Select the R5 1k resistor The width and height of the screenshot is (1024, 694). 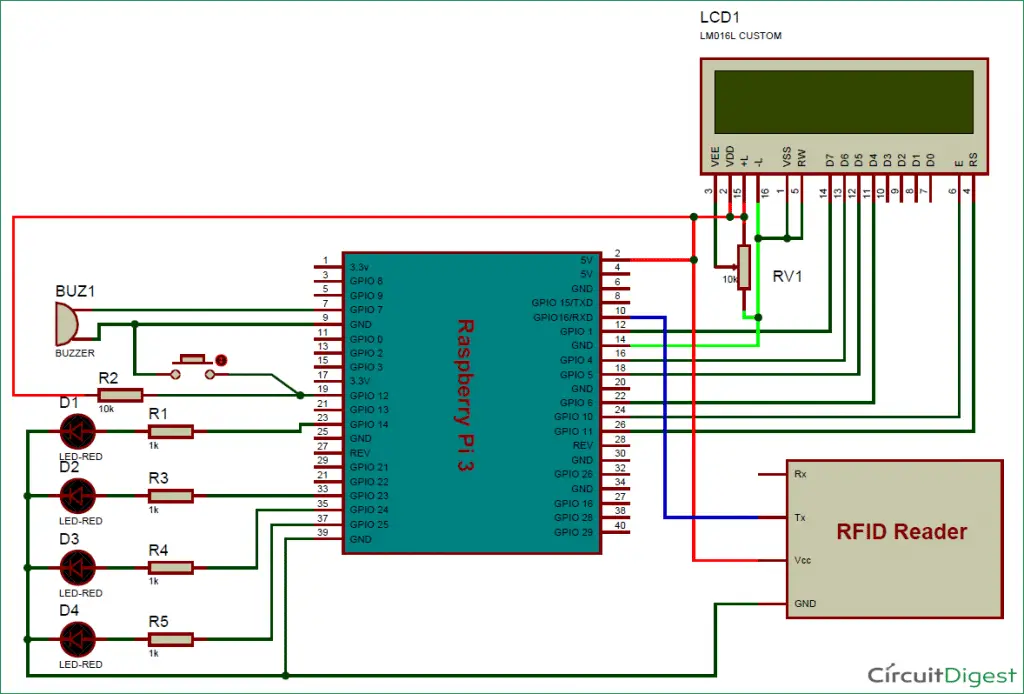point(170,638)
